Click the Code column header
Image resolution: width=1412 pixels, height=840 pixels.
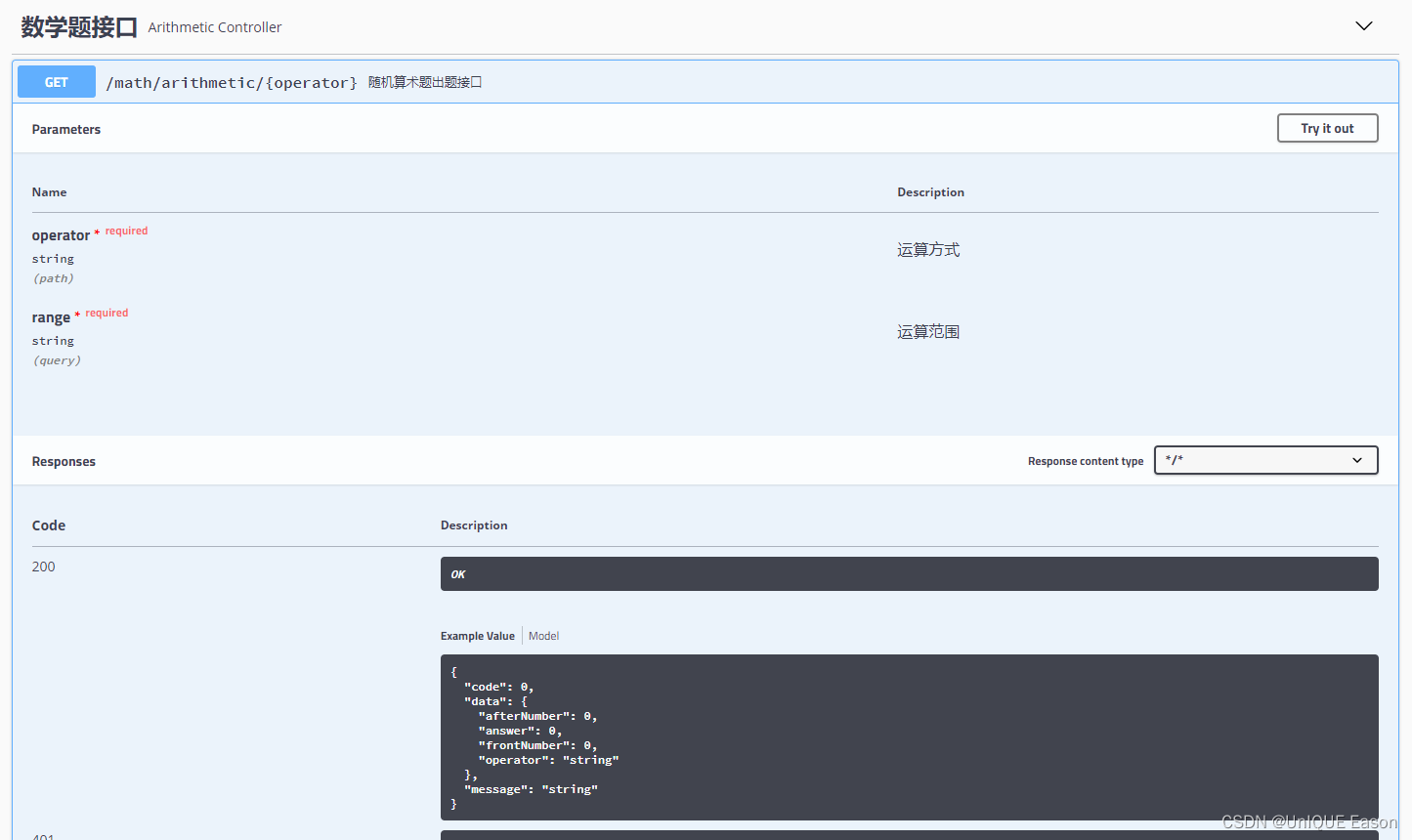(x=48, y=525)
